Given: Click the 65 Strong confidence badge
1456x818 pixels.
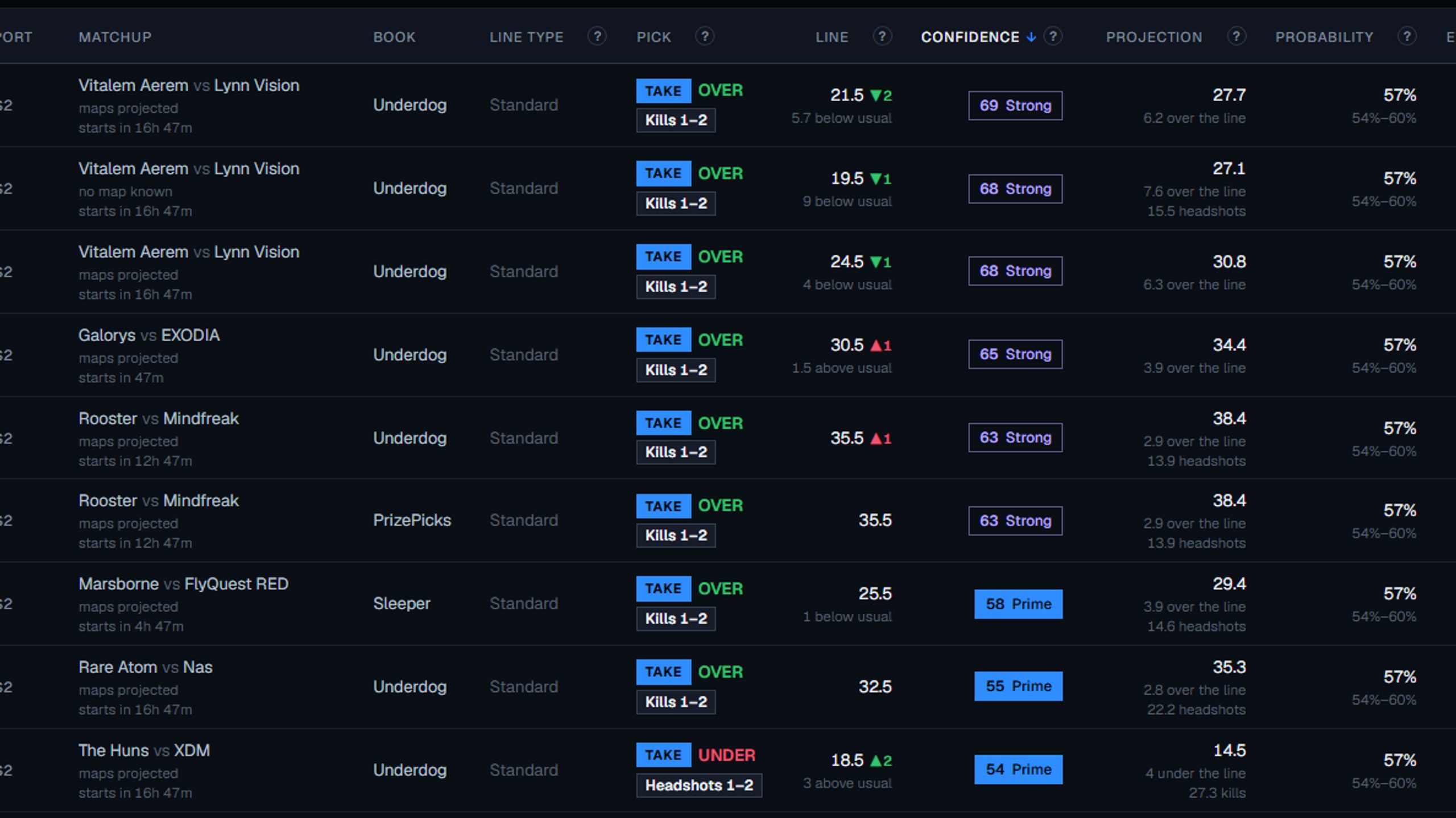Looking at the screenshot, I should coord(1015,354).
